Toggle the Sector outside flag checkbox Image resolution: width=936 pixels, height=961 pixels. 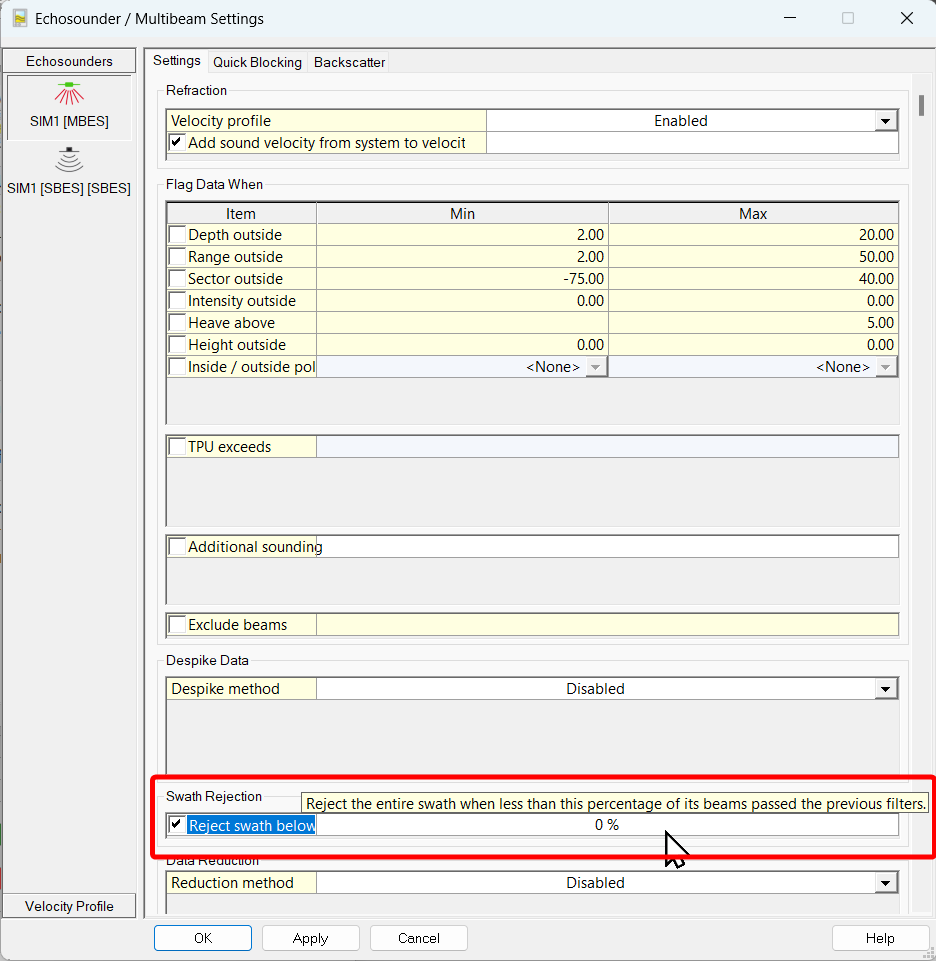coord(177,279)
